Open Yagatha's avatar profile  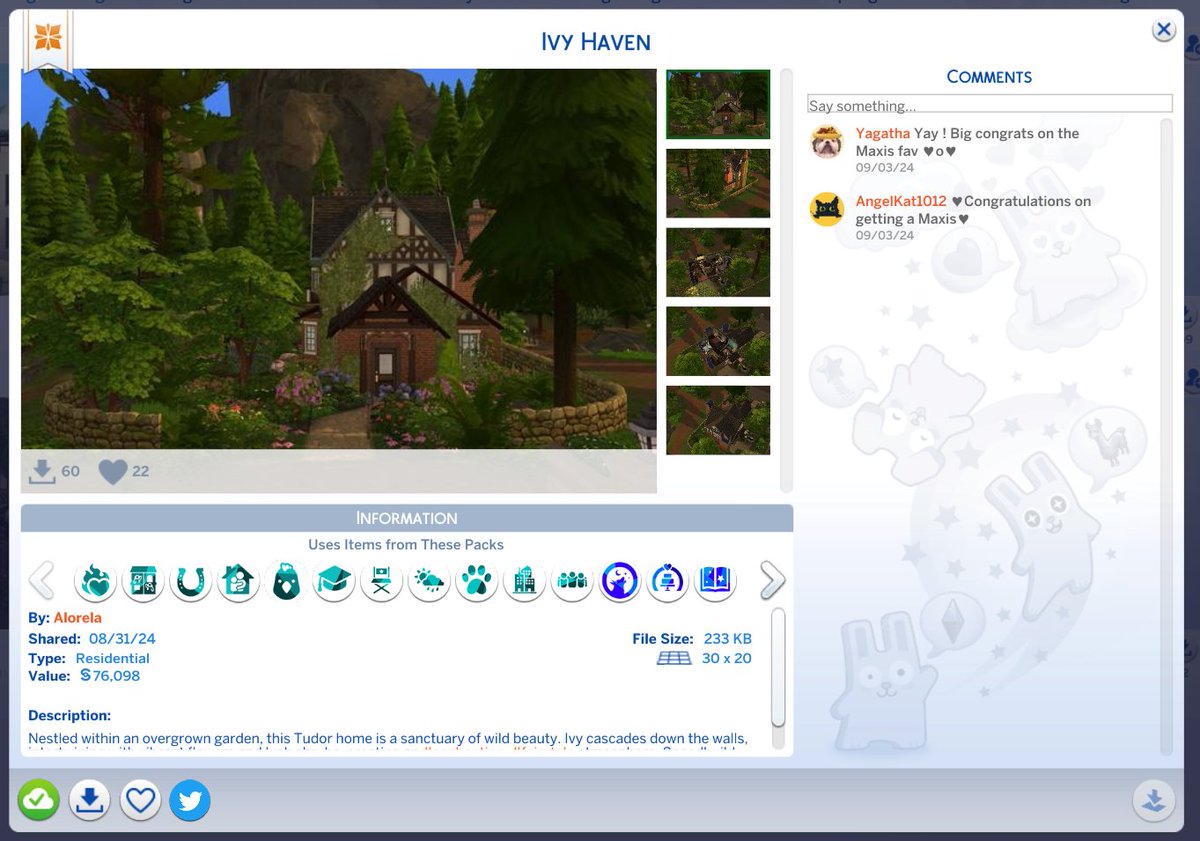click(827, 142)
